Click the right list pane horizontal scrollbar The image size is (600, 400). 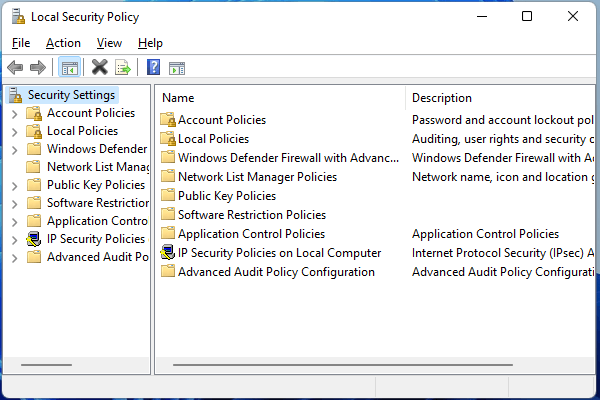[x=342, y=365]
